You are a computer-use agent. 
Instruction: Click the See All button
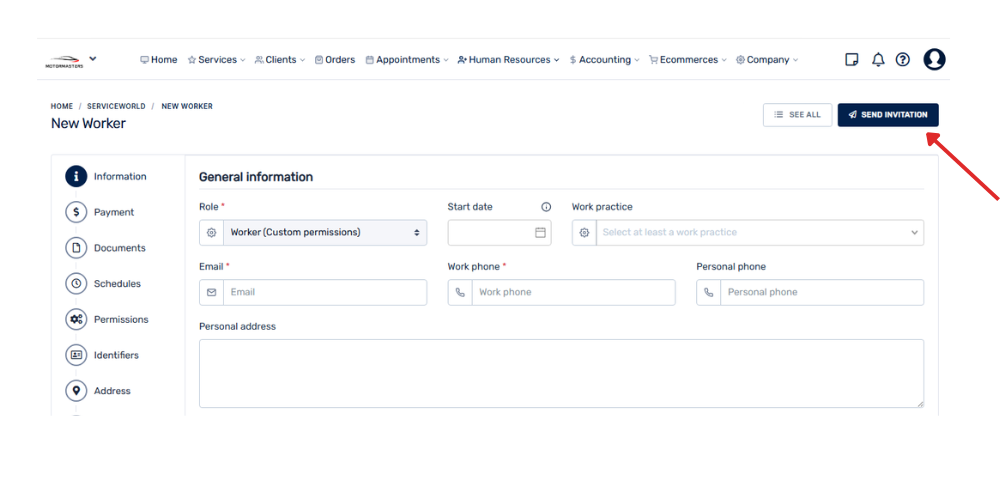[797, 115]
